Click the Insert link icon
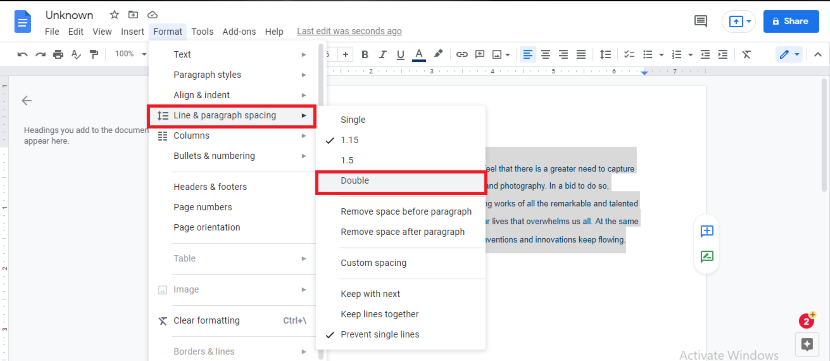Screen dimensions: 830x361 click(462, 54)
